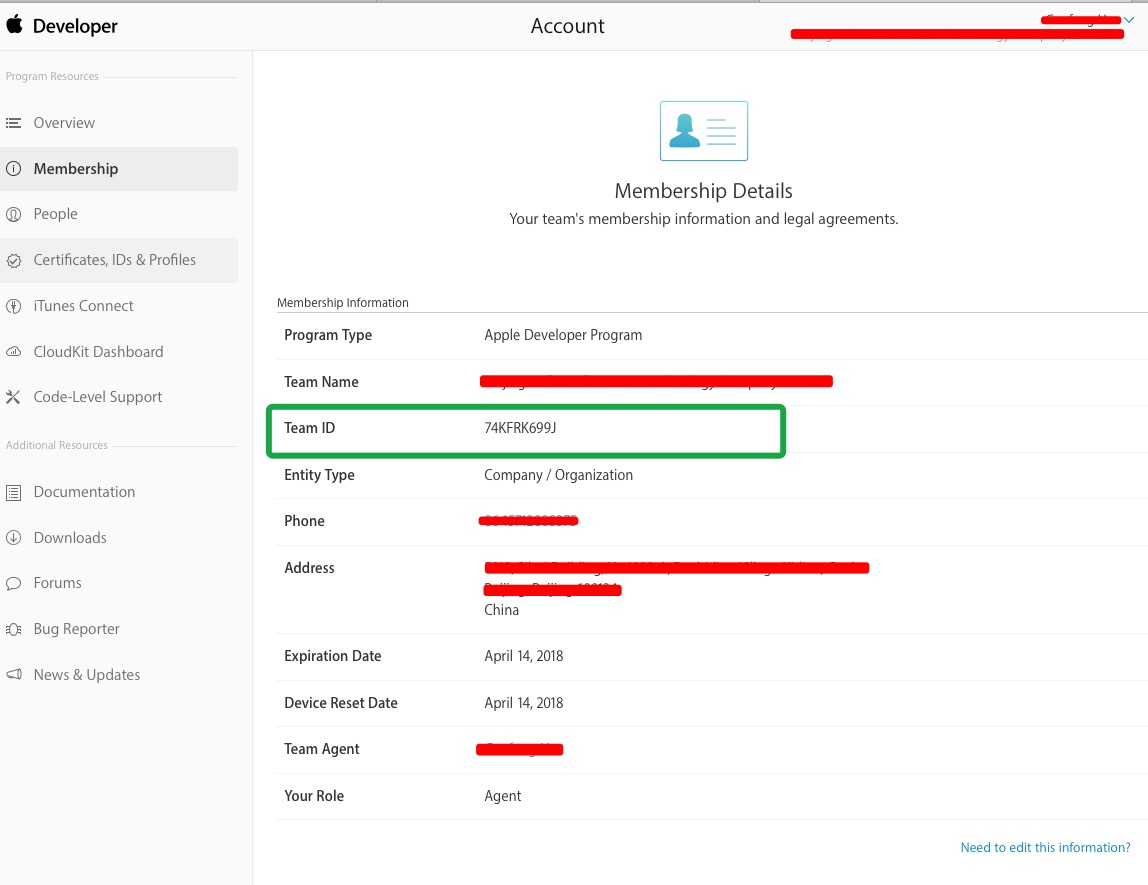The height and width of the screenshot is (885, 1148).
Task: Click the Device Reset Date value
Action: pyautogui.click(x=523, y=703)
